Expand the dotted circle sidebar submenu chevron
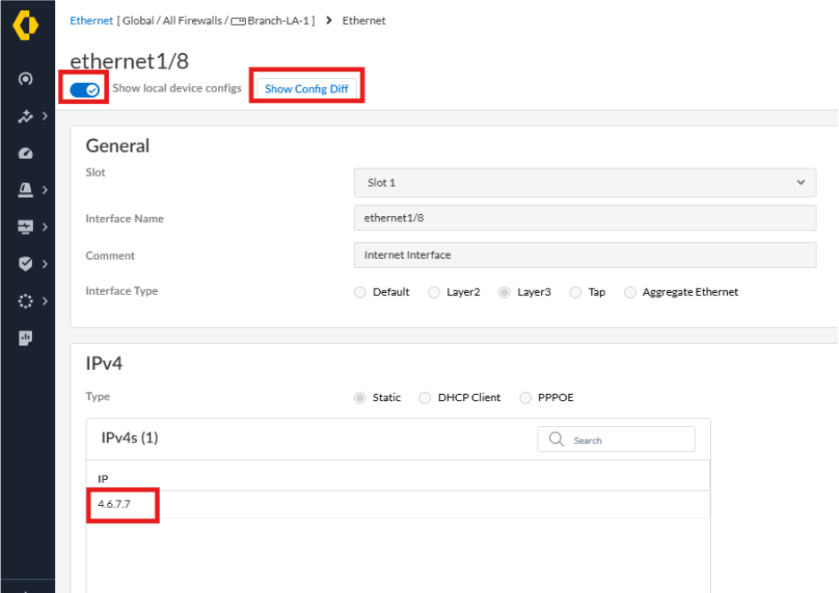The image size is (839, 593). [x=45, y=301]
